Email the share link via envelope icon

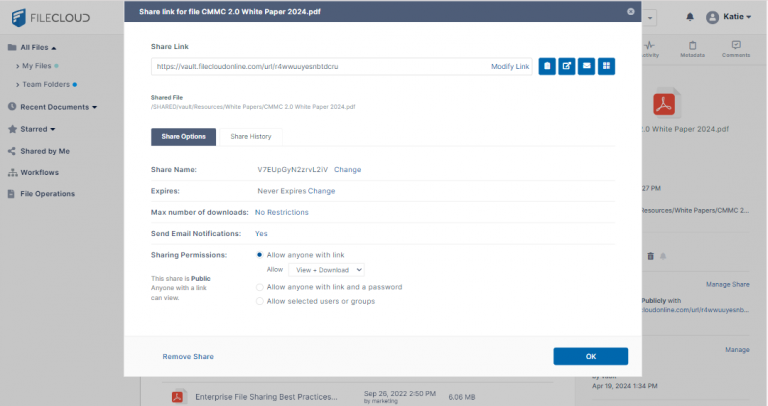point(586,66)
